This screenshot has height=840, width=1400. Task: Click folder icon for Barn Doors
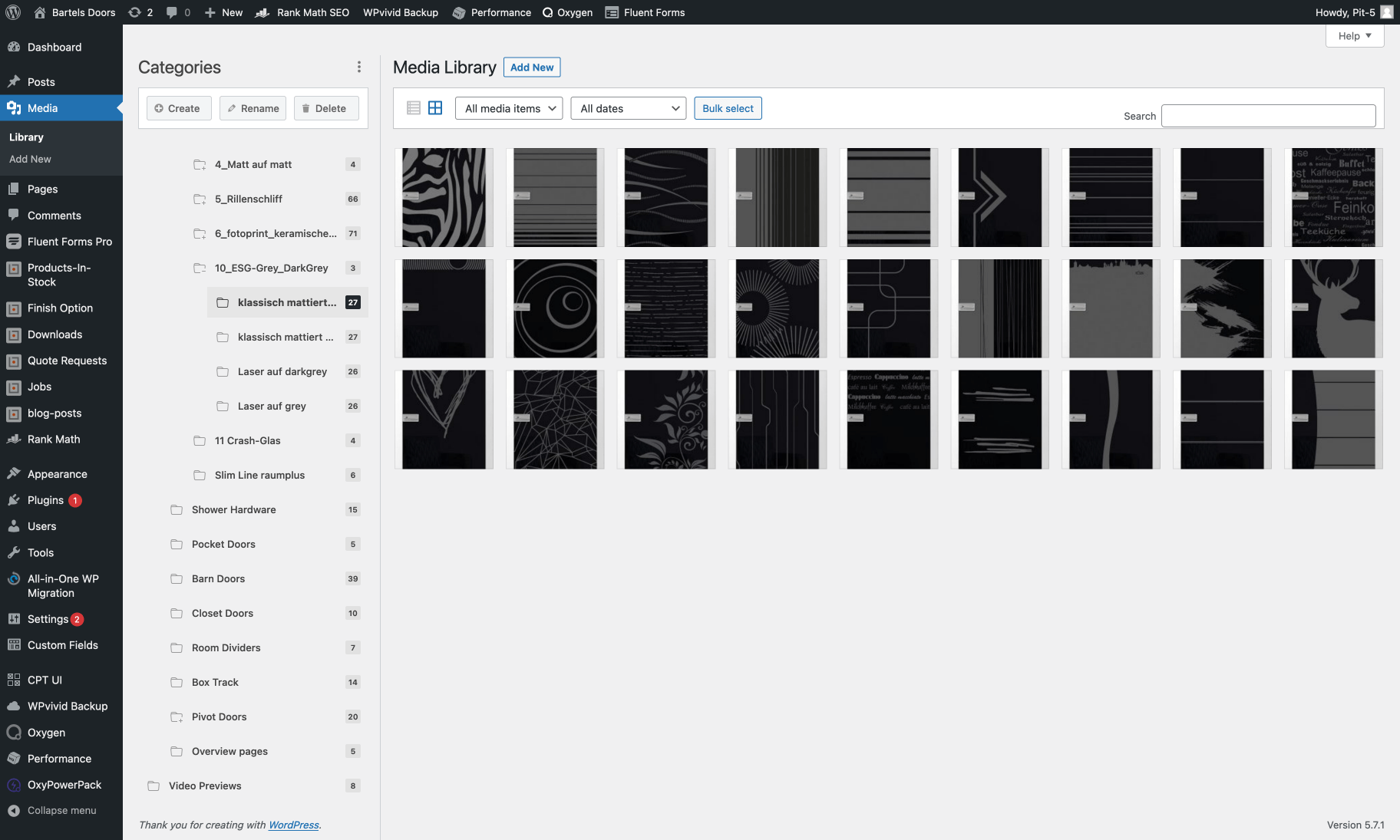[177, 579]
